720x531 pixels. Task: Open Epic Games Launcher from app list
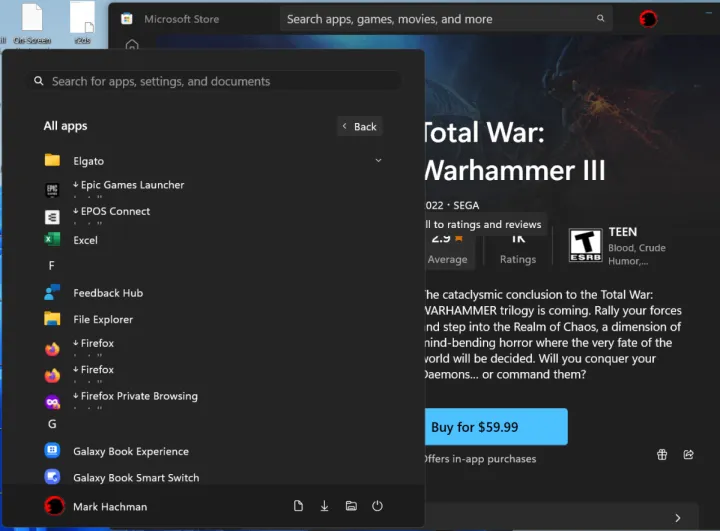(128, 186)
